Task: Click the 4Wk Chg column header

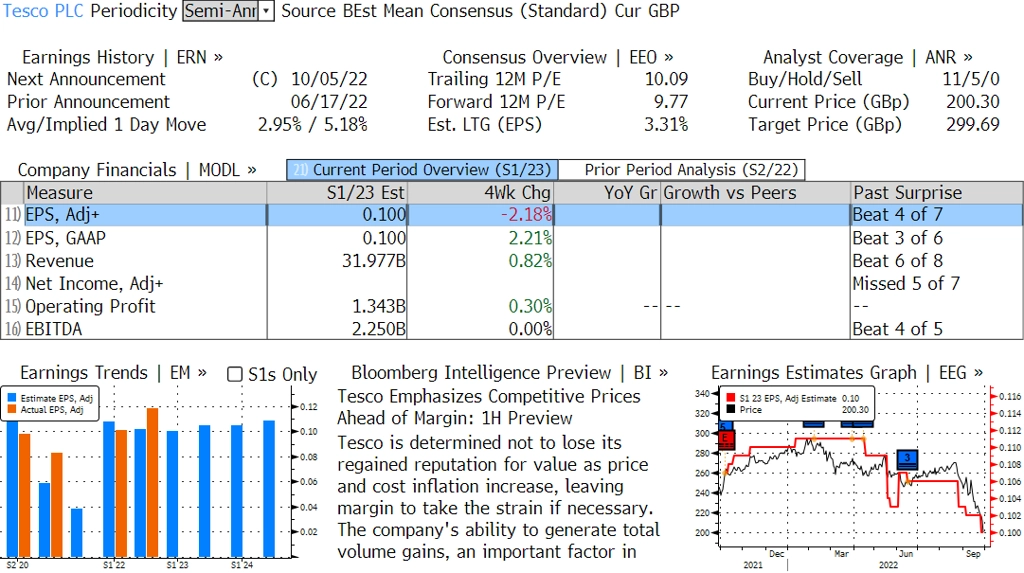Action: click(480, 193)
